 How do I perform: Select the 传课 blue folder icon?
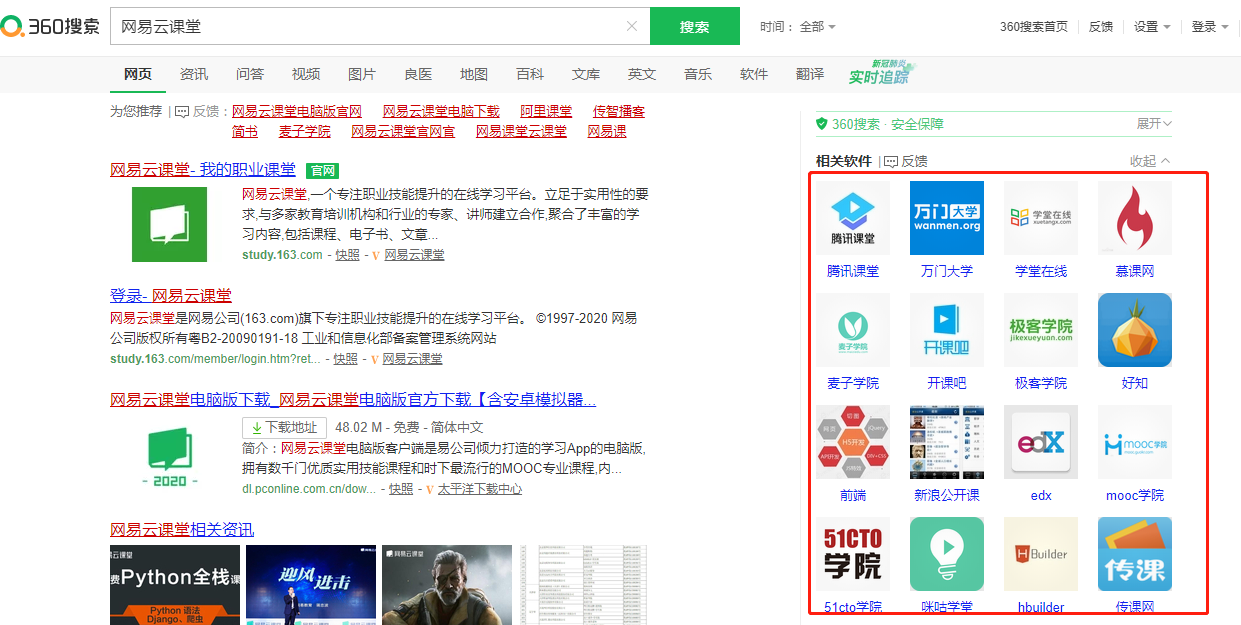click(x=1135, y=554)
